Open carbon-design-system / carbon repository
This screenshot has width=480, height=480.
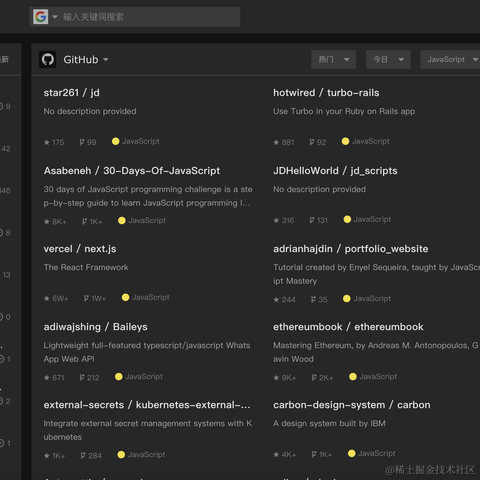click(352, 405)
